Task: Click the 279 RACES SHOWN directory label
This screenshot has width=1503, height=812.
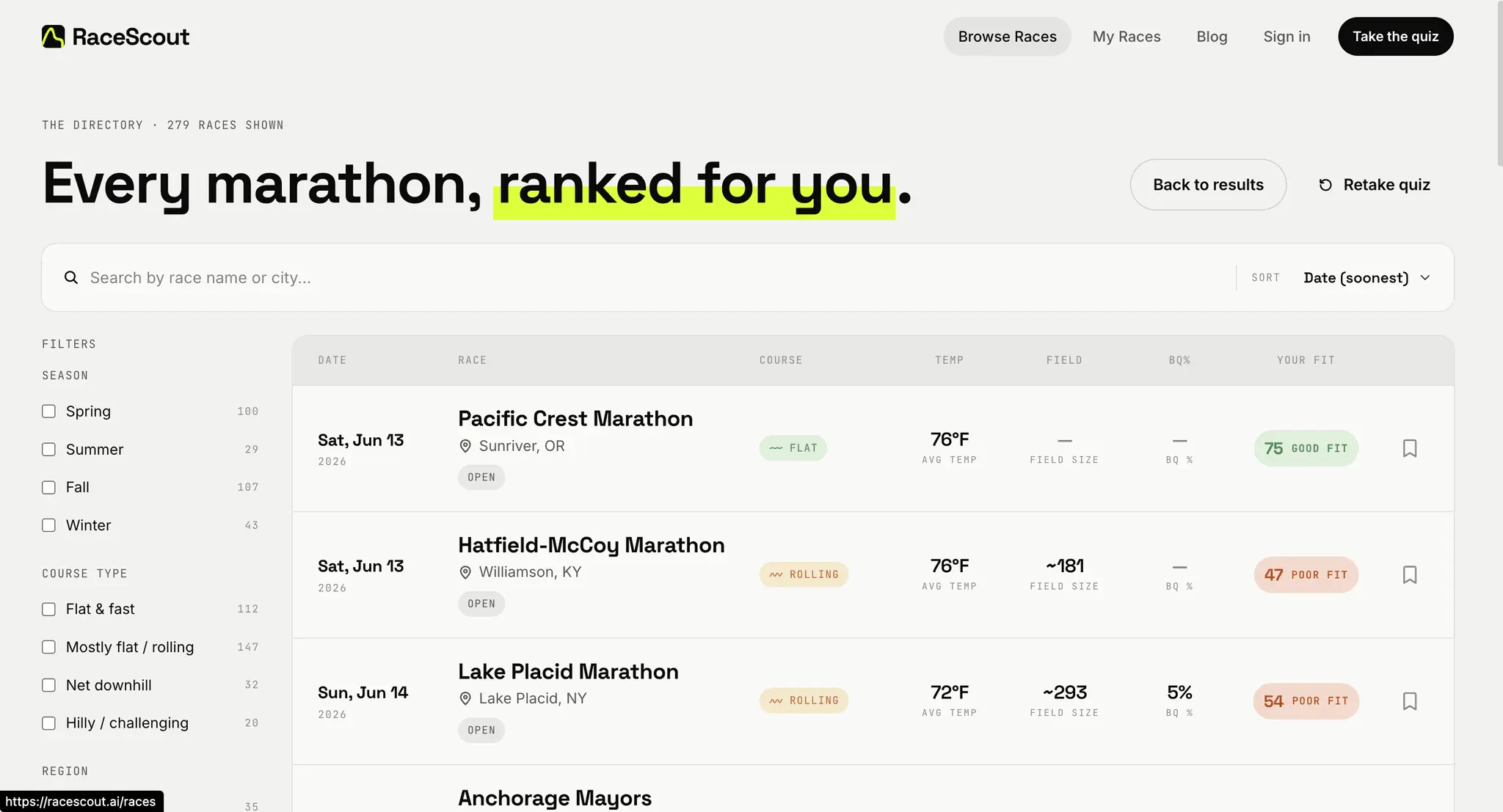Action: 225,125
